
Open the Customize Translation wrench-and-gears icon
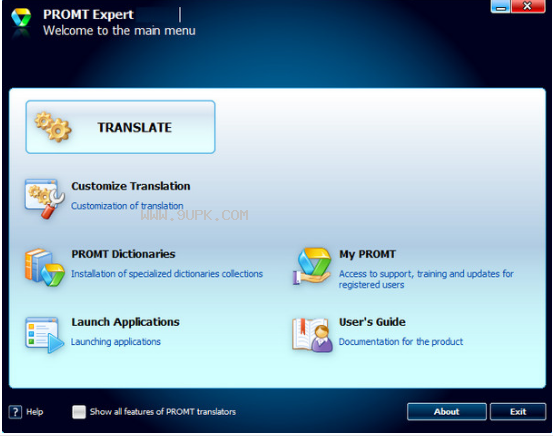(44, 199)
